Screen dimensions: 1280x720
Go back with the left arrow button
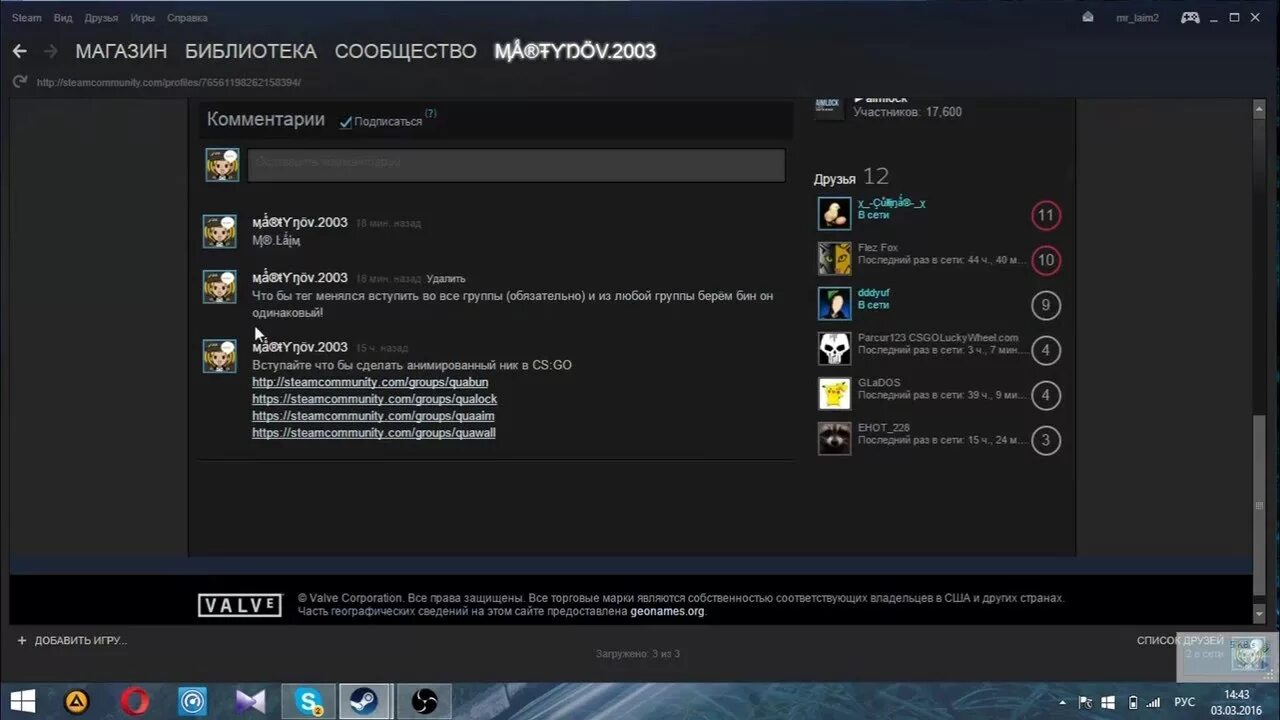[x=19, y=51]
